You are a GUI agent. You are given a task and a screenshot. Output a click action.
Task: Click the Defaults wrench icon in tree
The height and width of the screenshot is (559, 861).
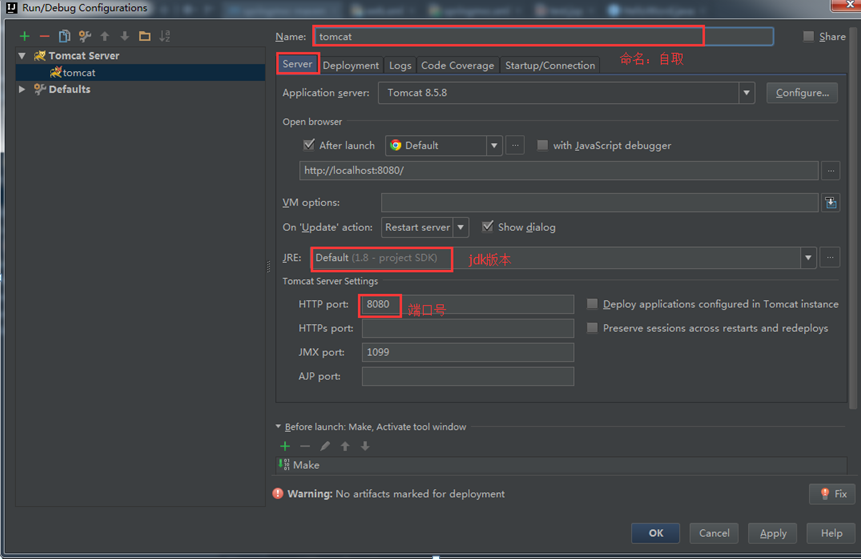40,89
